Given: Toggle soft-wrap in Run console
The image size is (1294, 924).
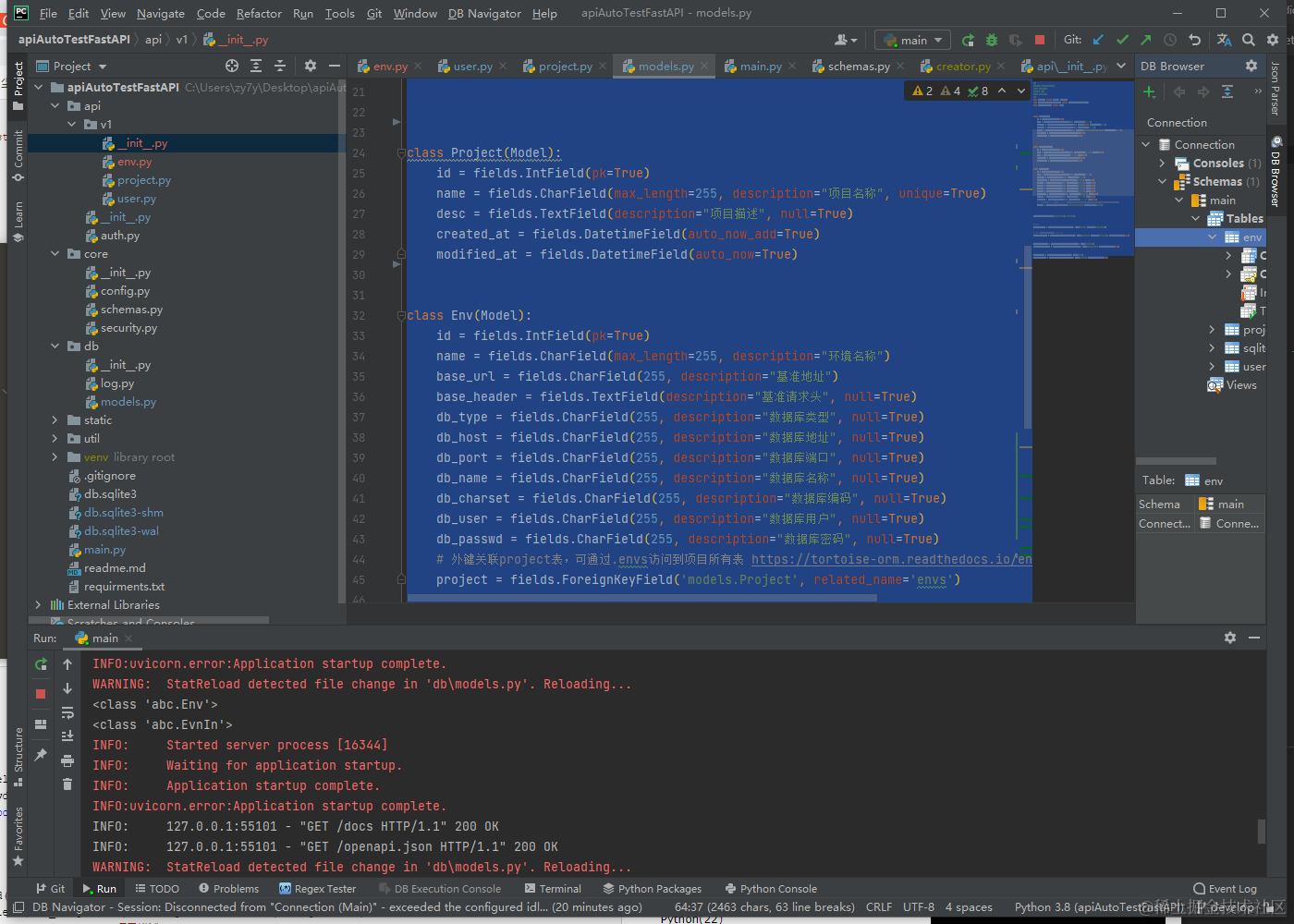Looking at the screenshot, I should click(67, 712).
